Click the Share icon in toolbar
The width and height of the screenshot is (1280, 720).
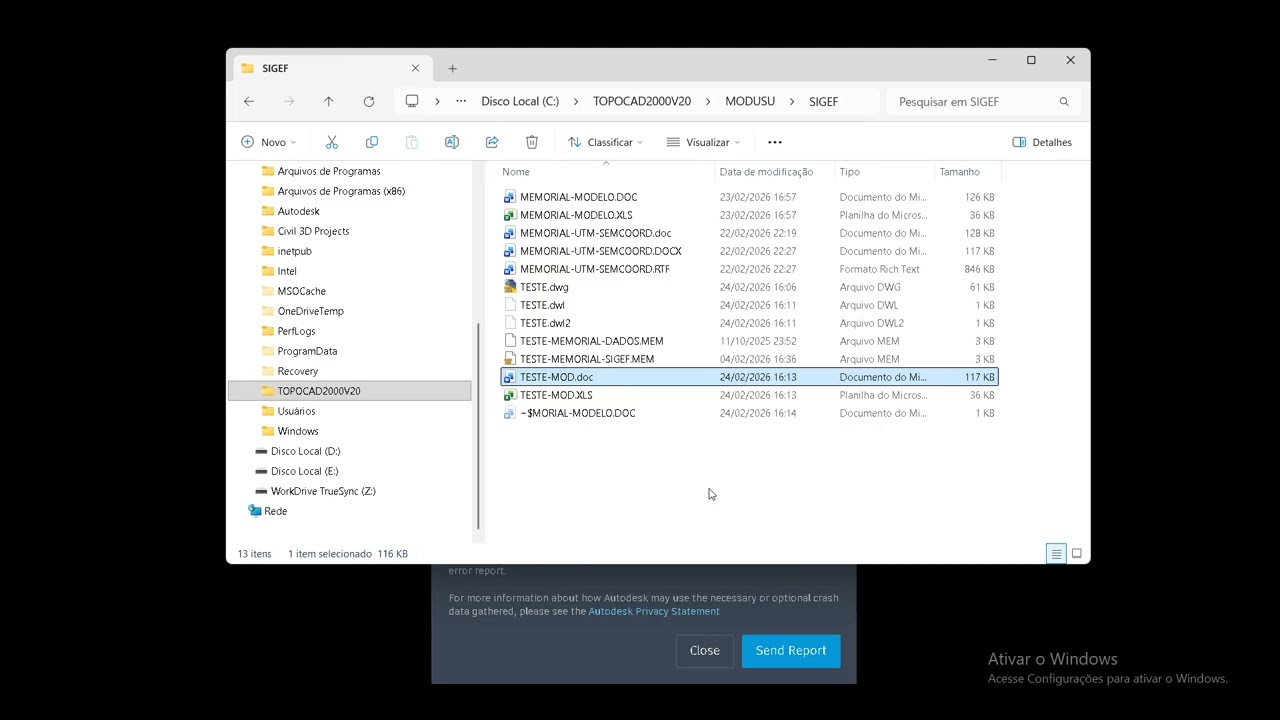(492, 142)
